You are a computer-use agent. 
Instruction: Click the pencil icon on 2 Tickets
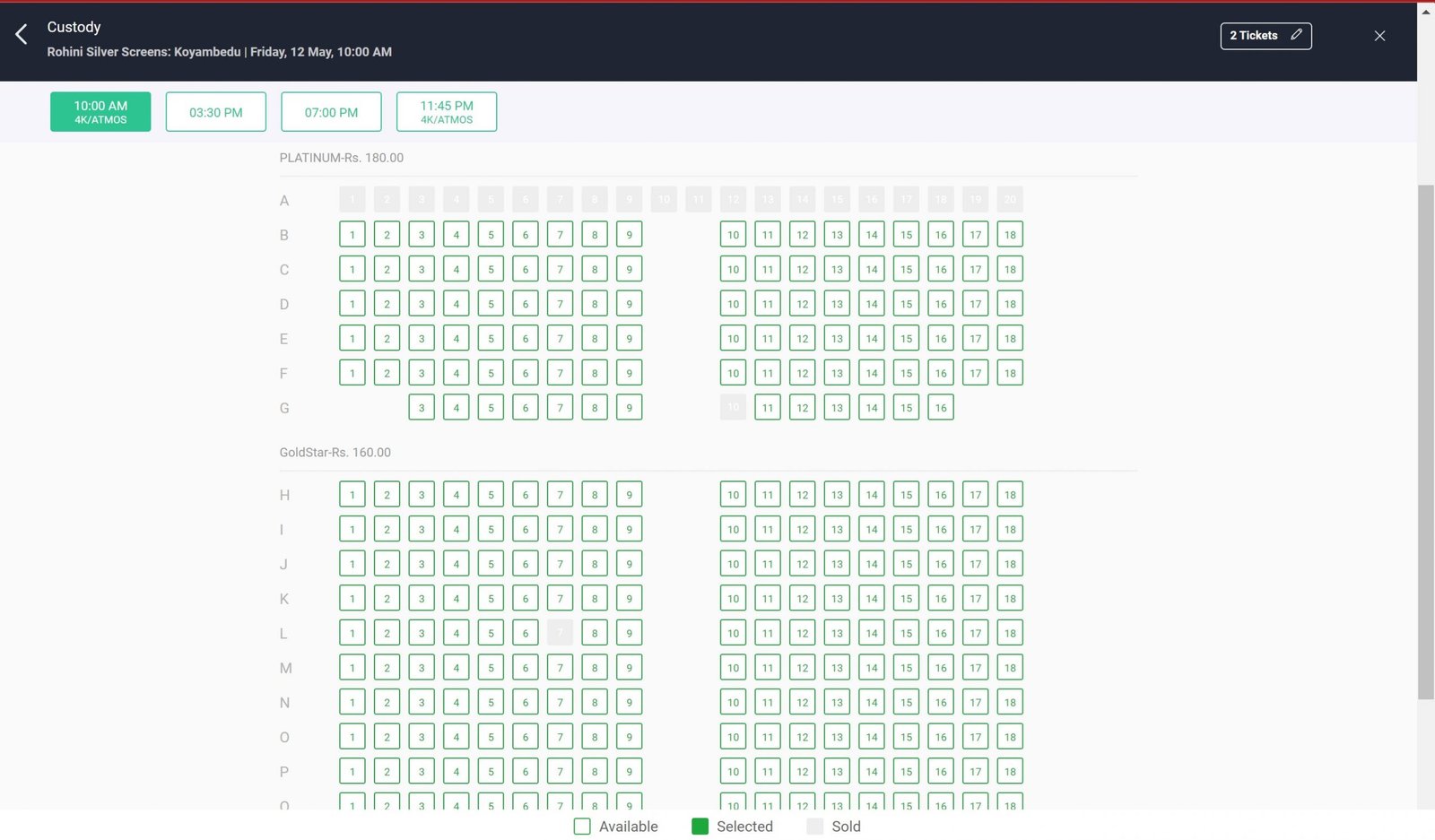(x=1296, y=35)
